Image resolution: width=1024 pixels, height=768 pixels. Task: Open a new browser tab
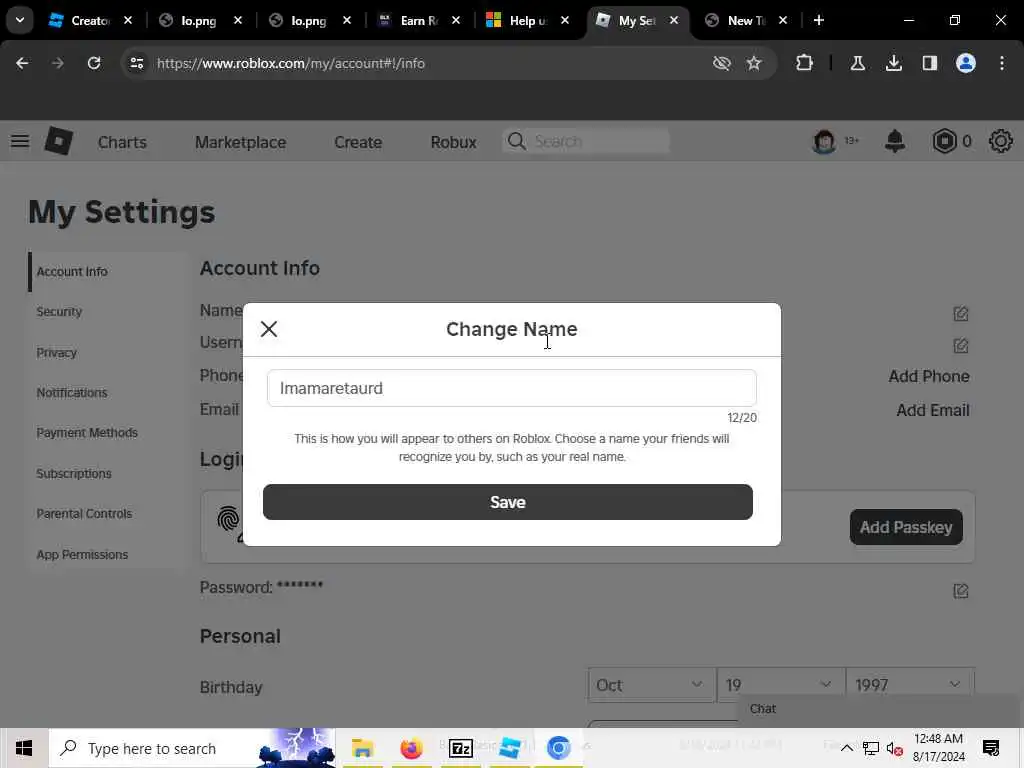[x=819, y=21]
